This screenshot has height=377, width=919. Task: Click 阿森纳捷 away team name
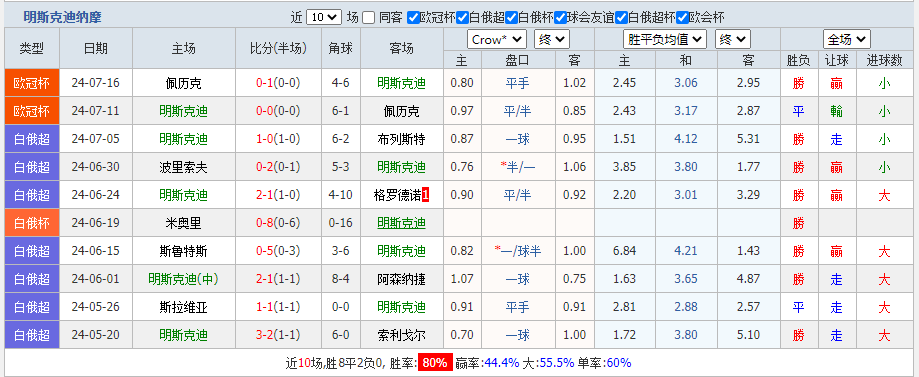(x=401, y=279)
